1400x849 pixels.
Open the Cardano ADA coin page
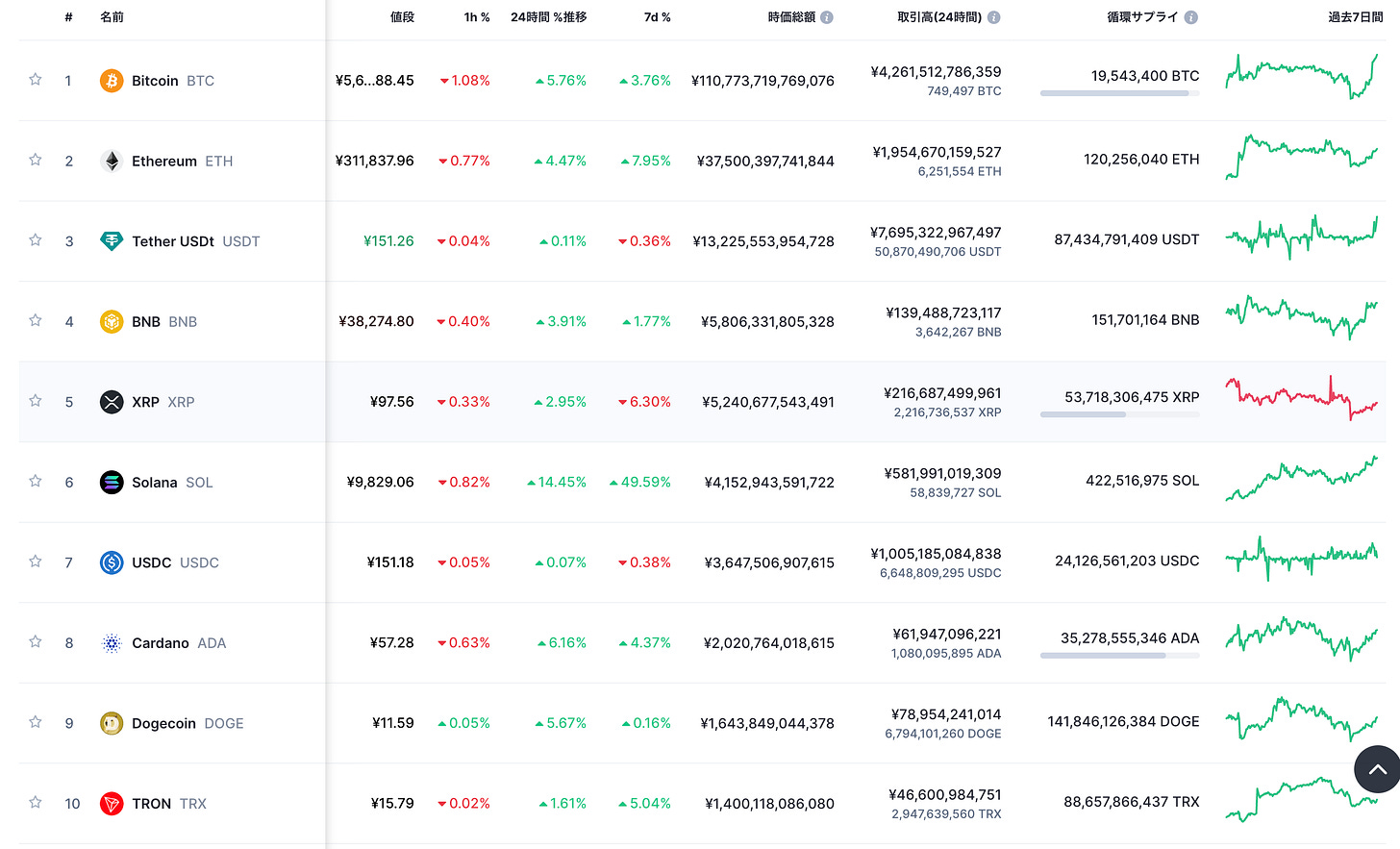[179, 643]
